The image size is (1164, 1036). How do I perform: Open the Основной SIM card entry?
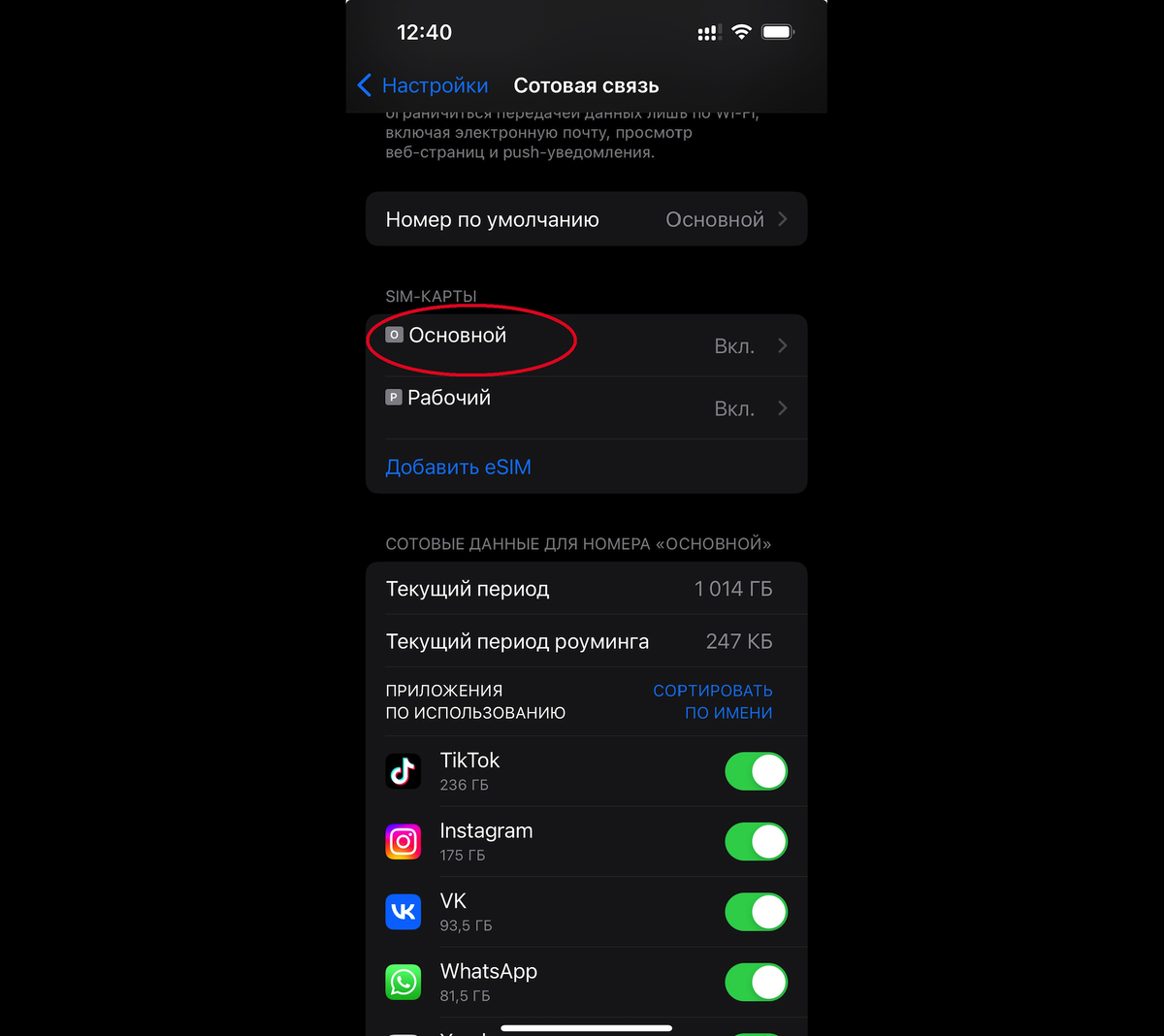pos(586,345)
